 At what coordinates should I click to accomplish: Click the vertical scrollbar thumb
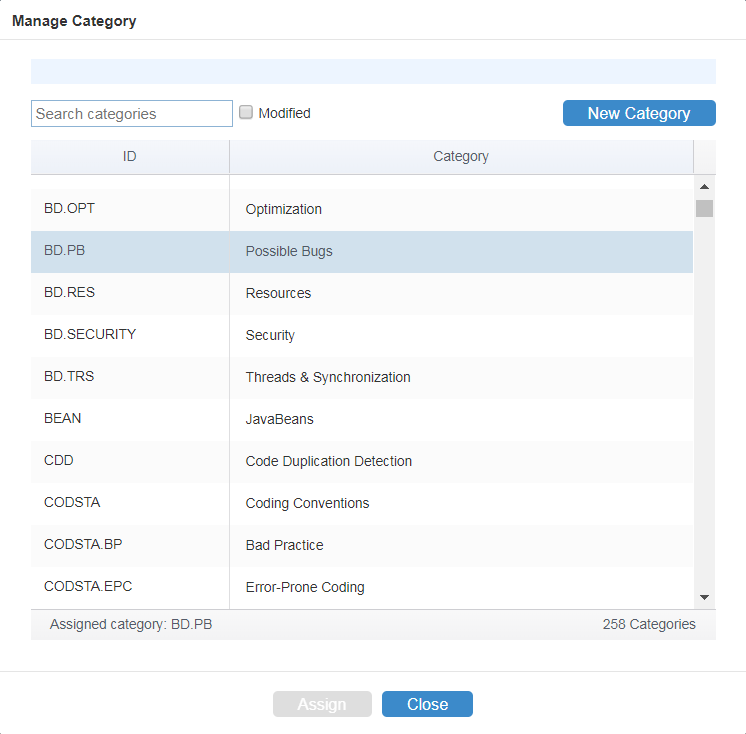(x=704, y=208)
